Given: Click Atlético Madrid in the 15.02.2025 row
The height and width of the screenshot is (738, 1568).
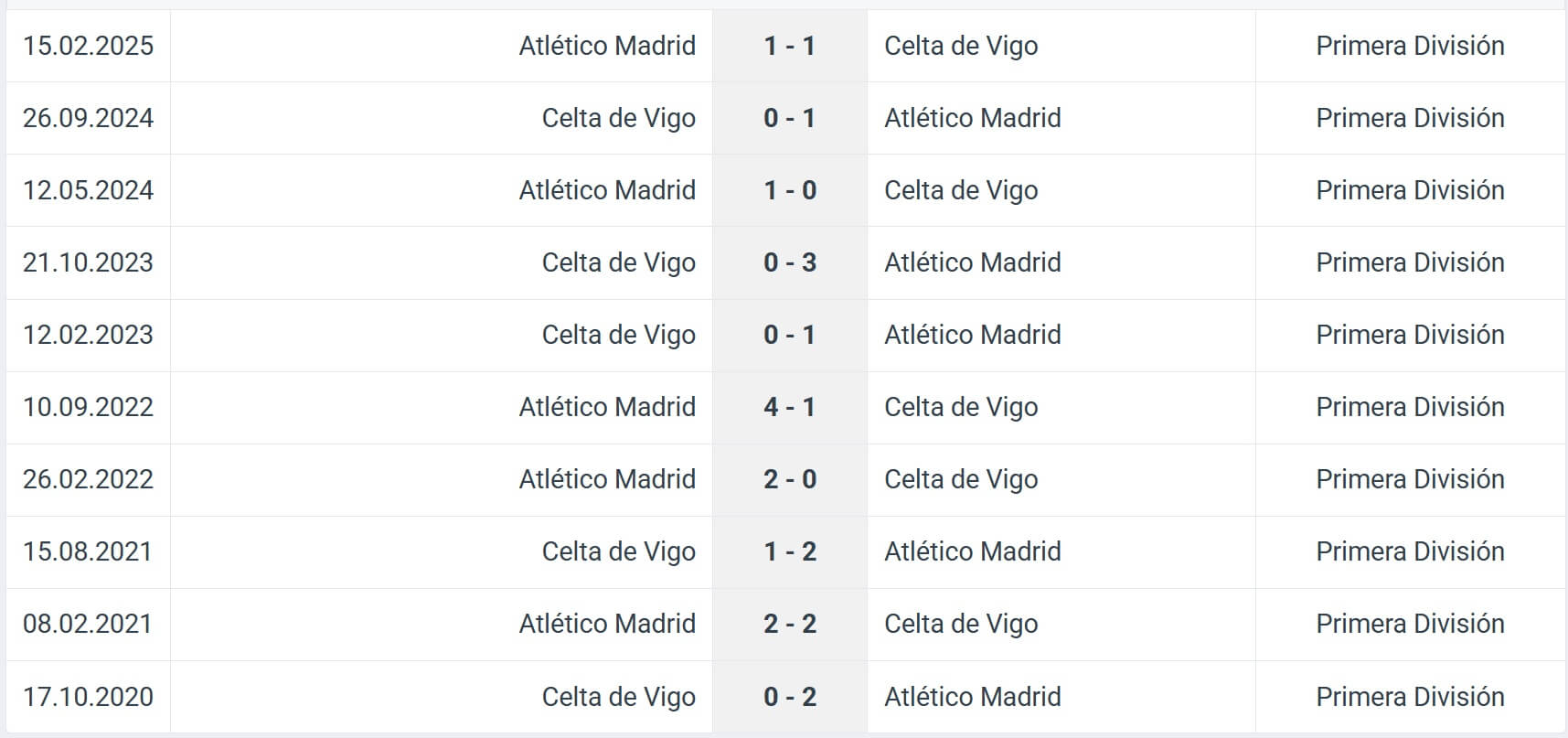Looking at the screenshot, I should pyautogui.click(x=607, y=46).
